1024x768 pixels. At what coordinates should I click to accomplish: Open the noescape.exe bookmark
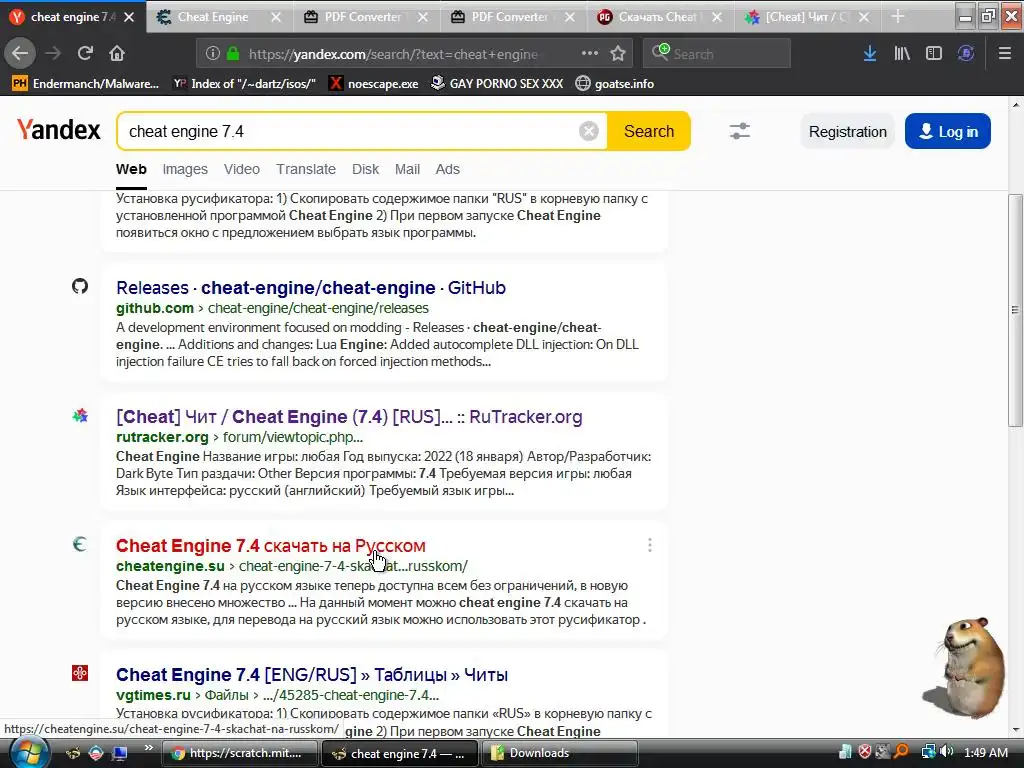[374, 84]
